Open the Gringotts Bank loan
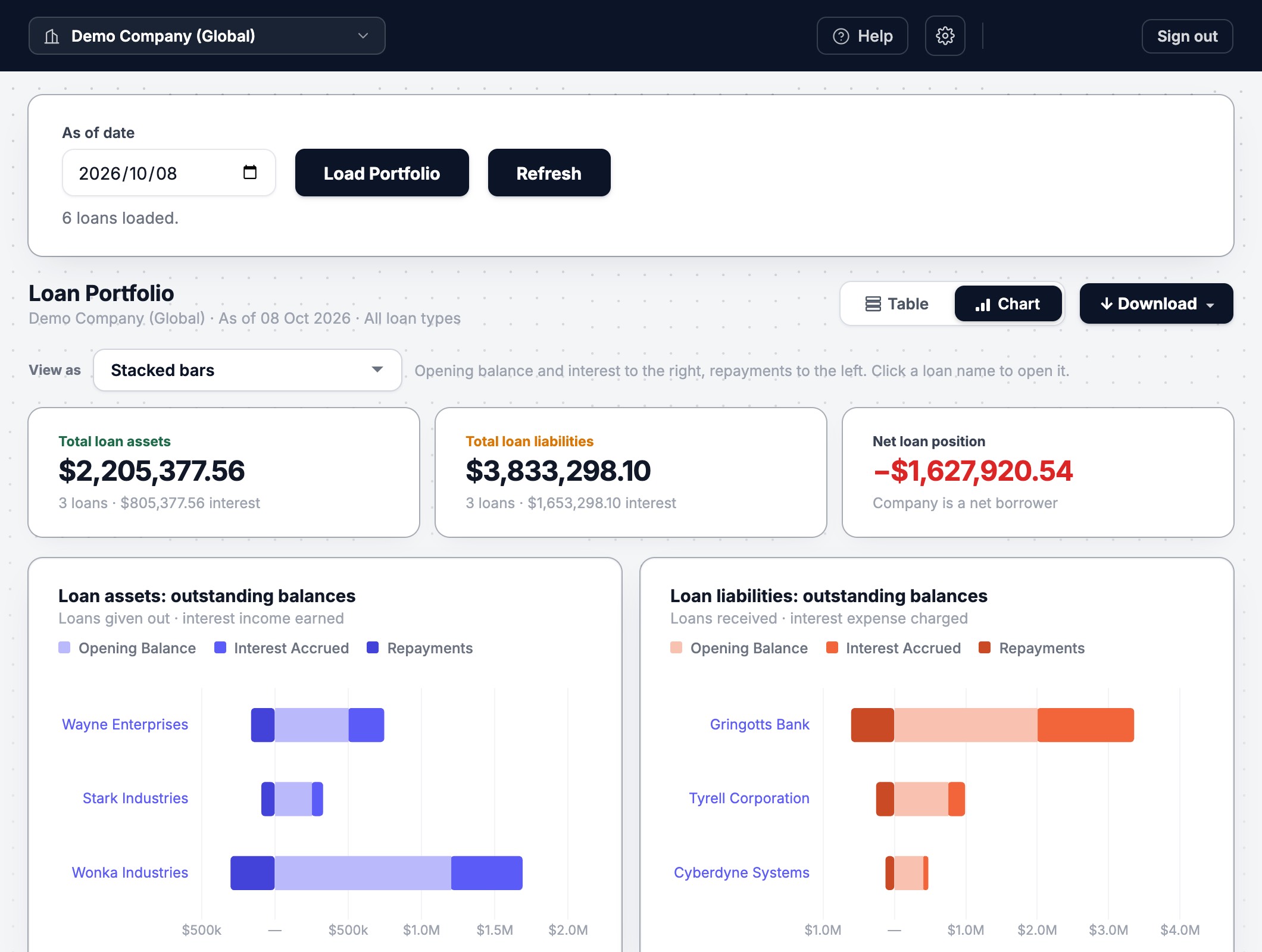 760,724
